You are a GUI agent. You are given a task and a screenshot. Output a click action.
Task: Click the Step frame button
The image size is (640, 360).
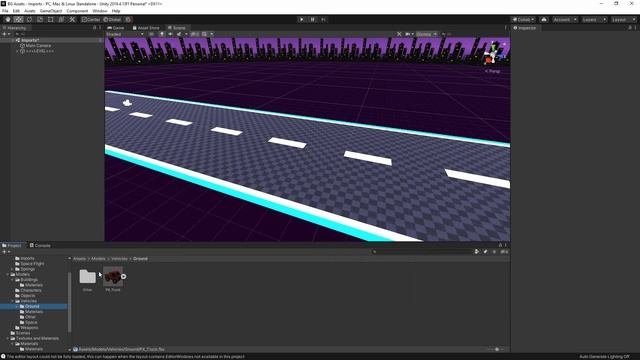(323, 20)
